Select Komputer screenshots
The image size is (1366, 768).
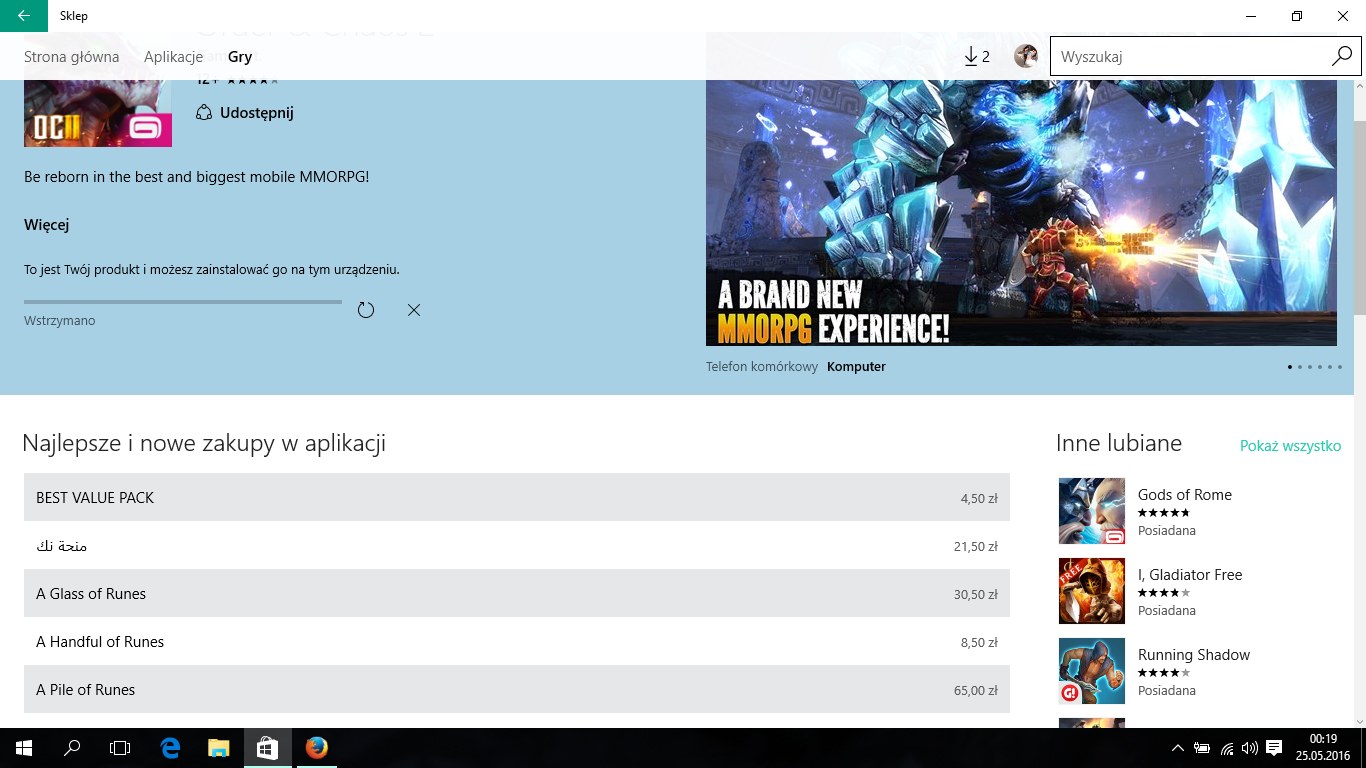point(856,367)
